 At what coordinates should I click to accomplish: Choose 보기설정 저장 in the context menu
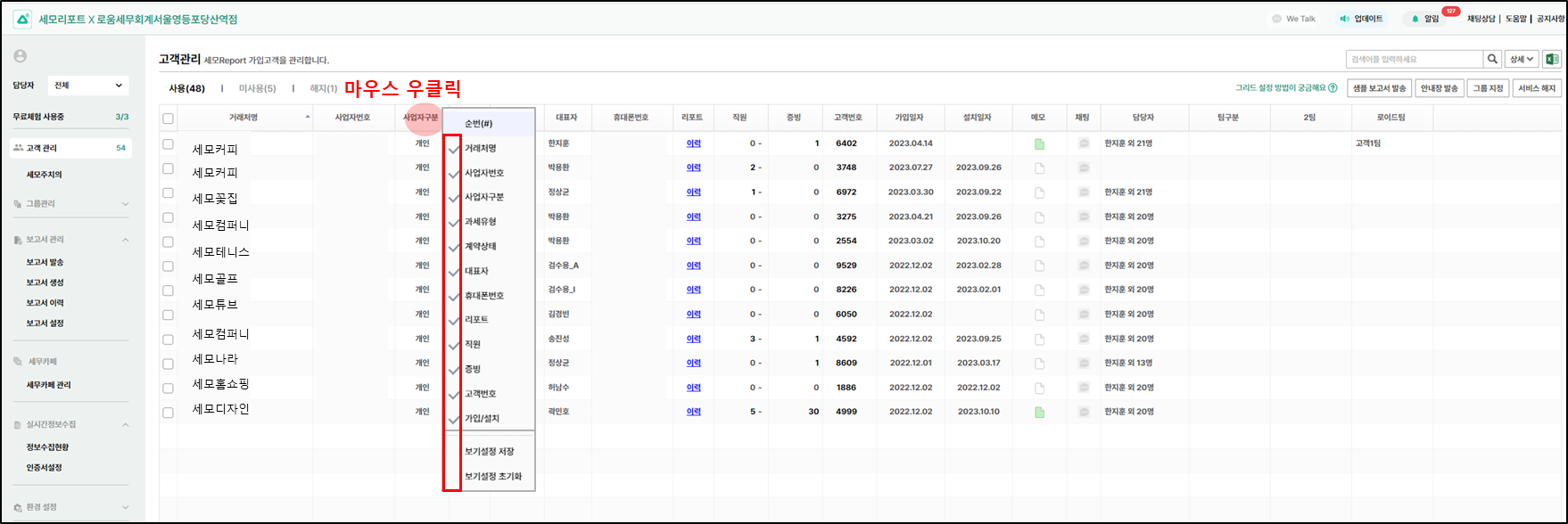tap(489, 452)
